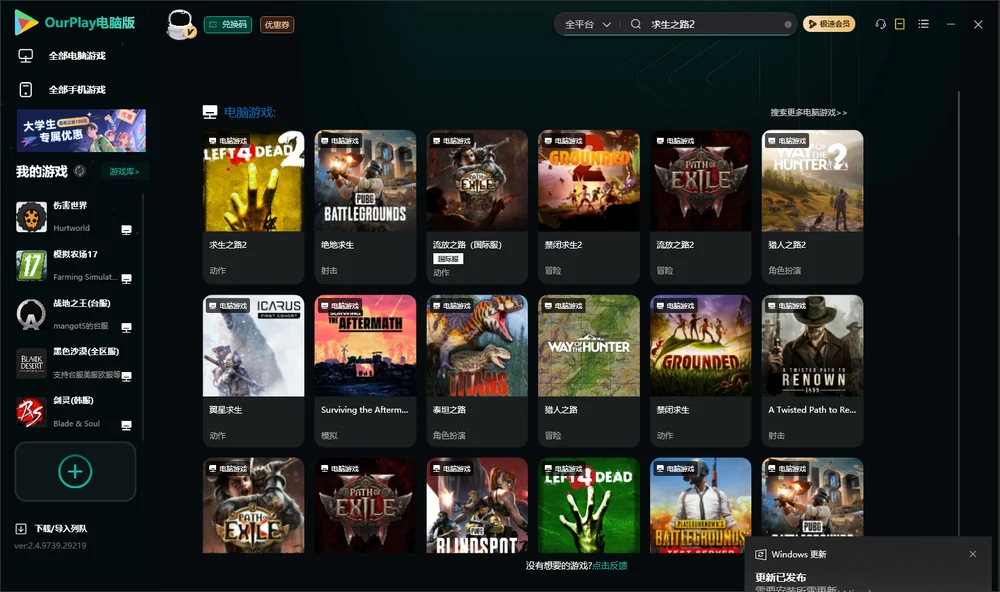The image size is (1000, 592).
Task: Click the OurPlay logo icon
Action: tap(26, 22)
